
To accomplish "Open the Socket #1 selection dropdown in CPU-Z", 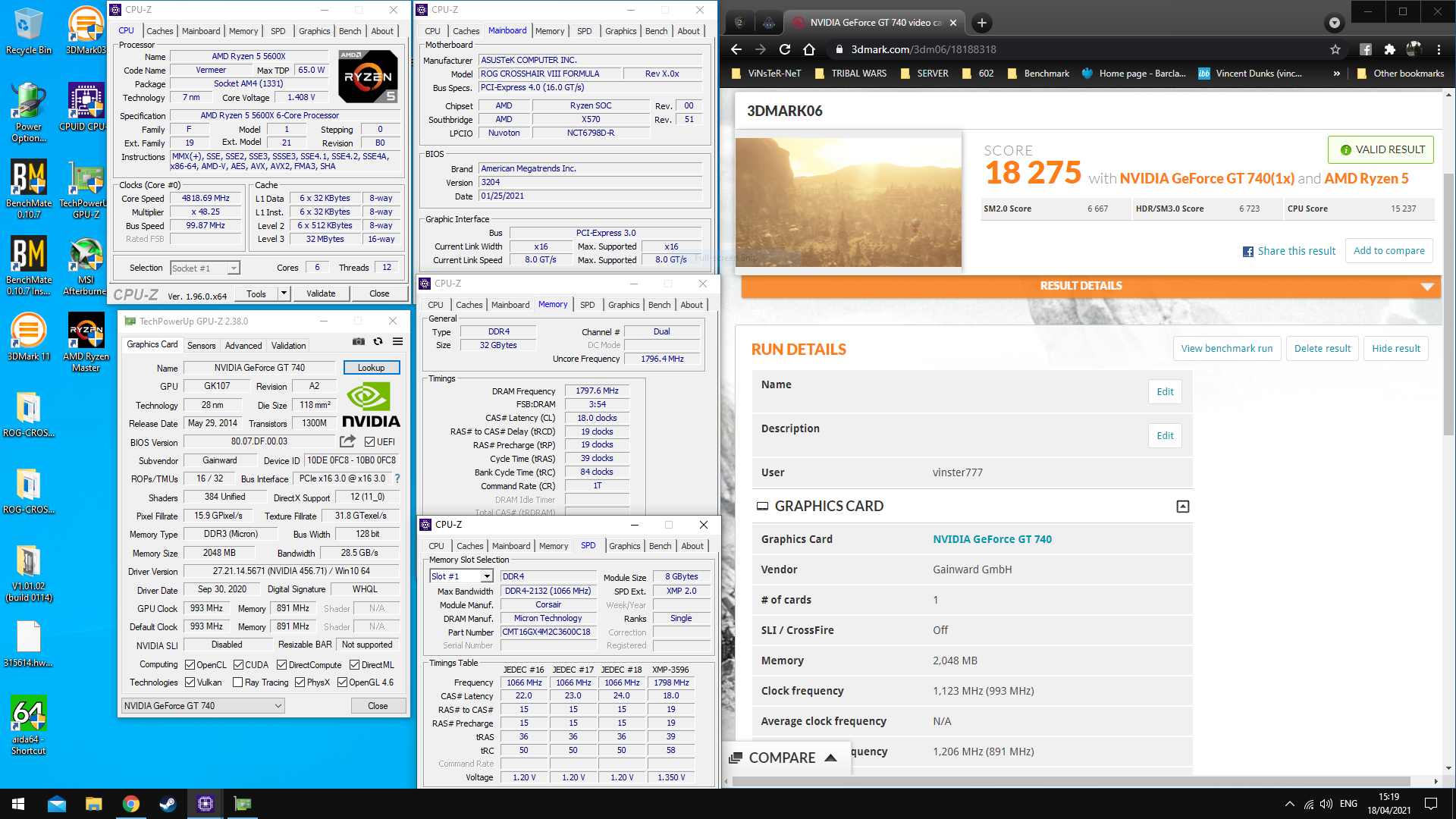I will [205, 268].
